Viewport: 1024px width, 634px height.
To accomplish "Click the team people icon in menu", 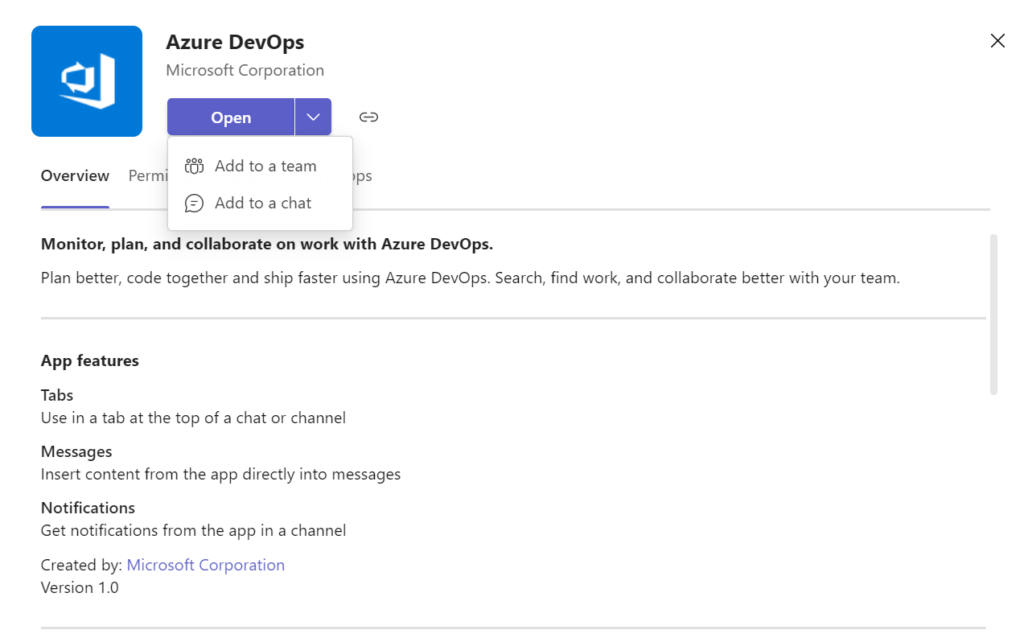I will 194,166.
